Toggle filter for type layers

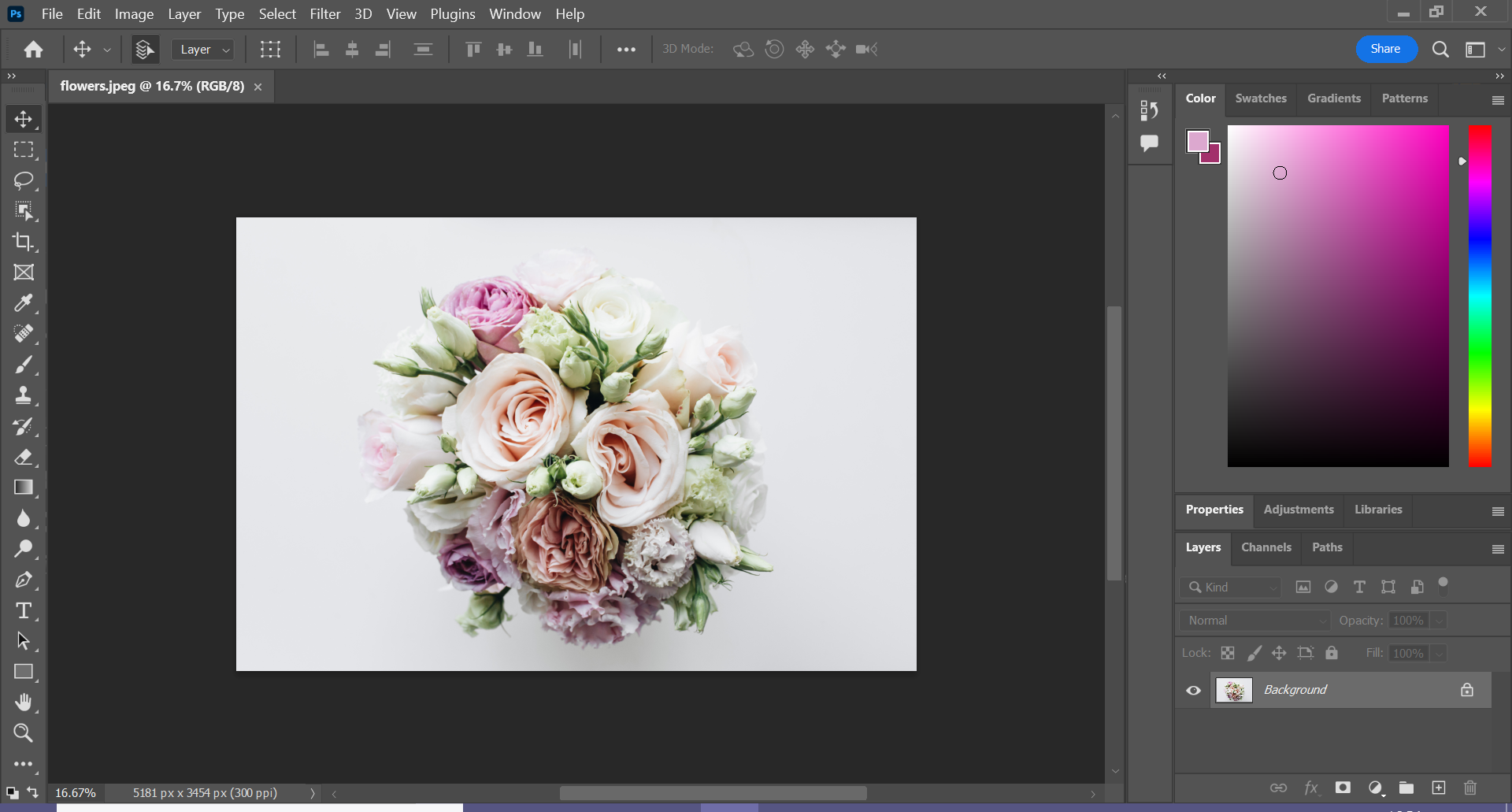1359,587
